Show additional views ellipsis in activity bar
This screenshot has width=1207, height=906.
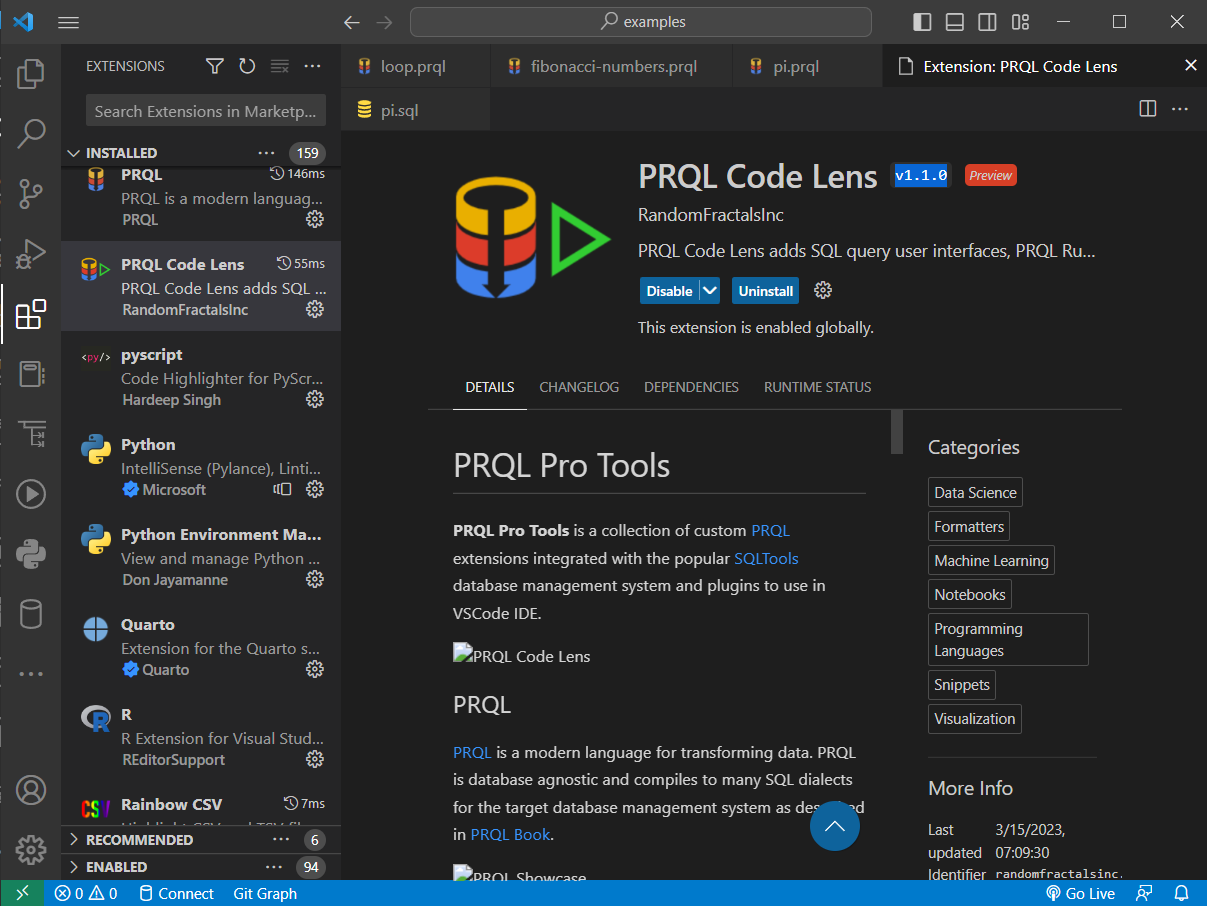coord(31,674)
